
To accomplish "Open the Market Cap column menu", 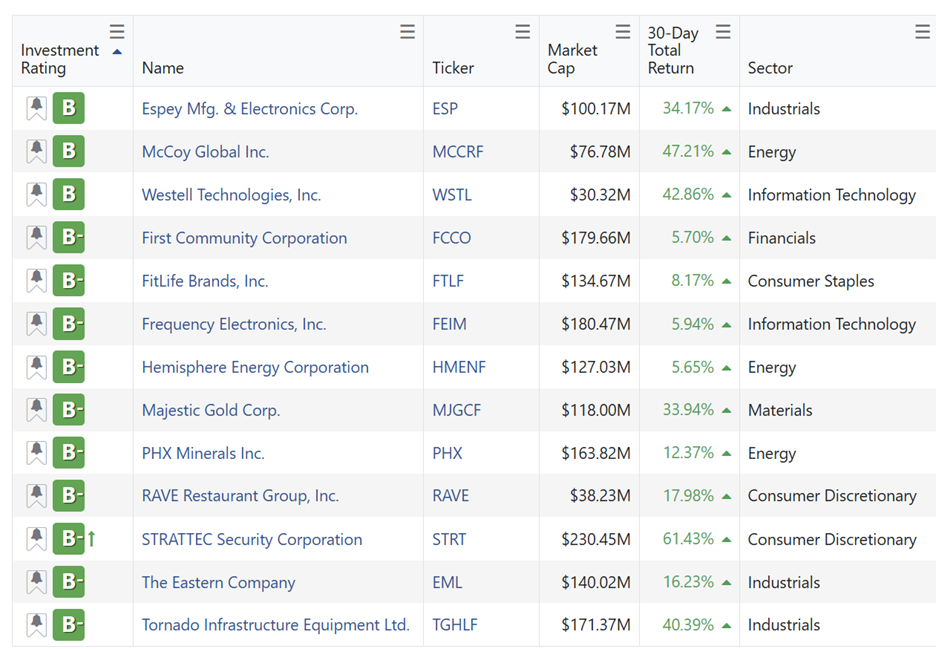I will pyautogui.click(x=623, y=31).
